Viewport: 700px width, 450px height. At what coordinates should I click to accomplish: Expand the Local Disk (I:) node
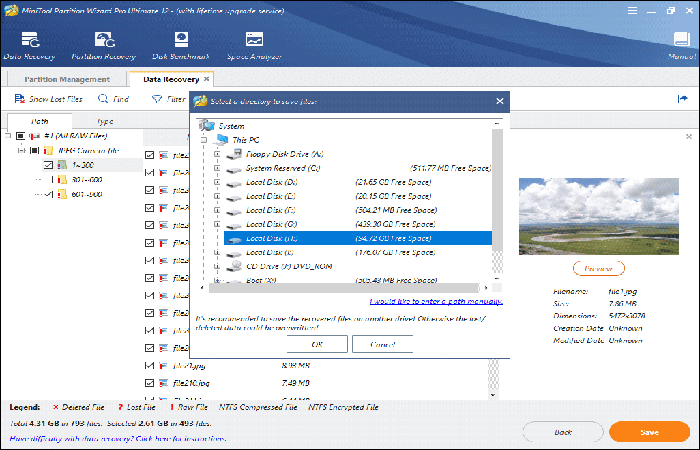point(217,252)
